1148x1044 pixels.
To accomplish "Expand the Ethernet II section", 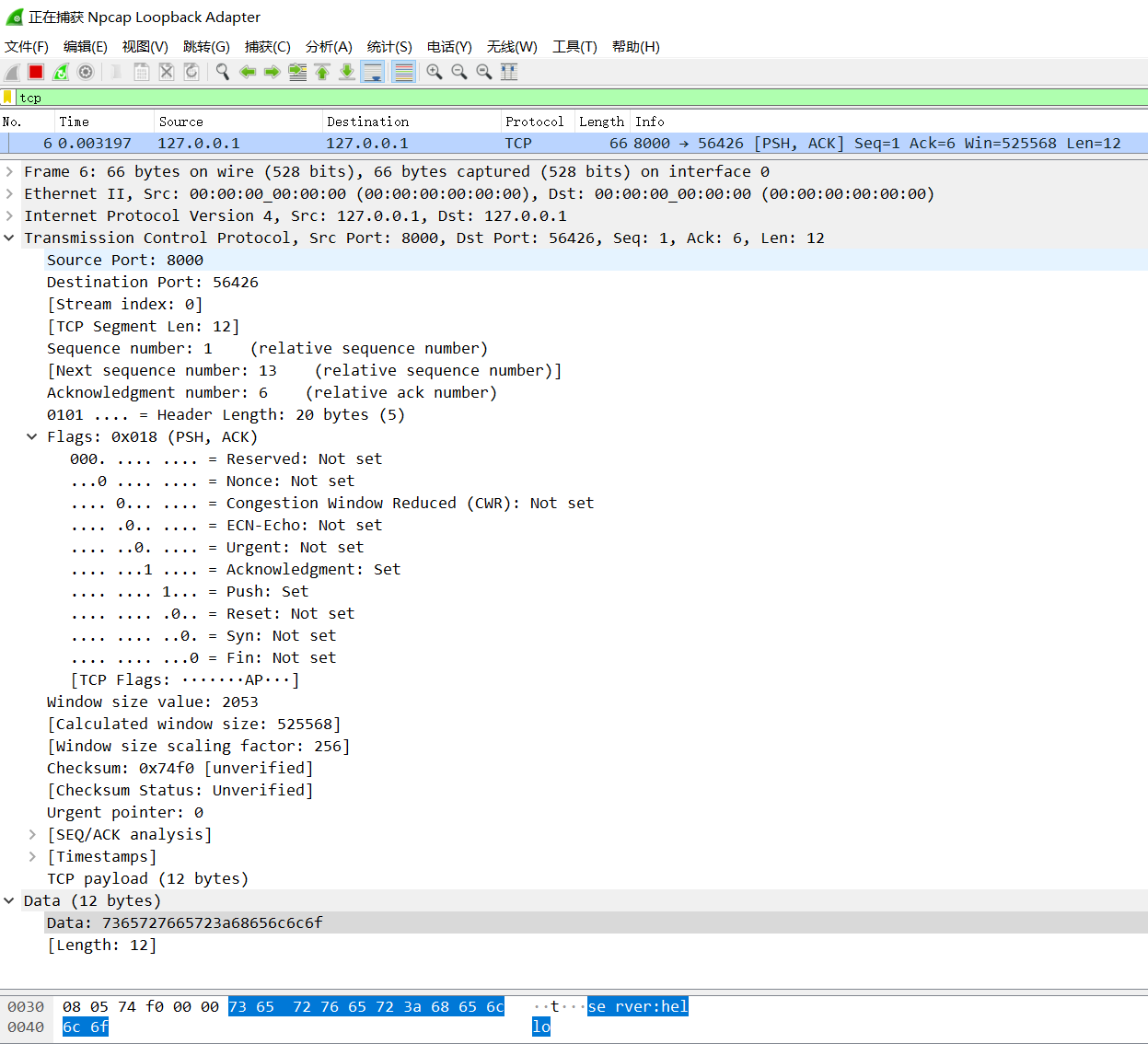I will click(x=9, y=193).
